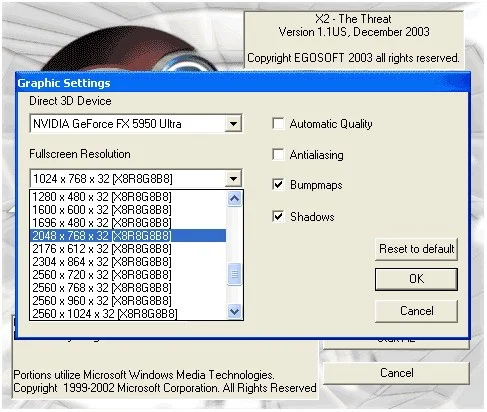487x412 pixels.
Task: Choose 2304 x 864 x 32 resolution
Action: click(128, 262)
